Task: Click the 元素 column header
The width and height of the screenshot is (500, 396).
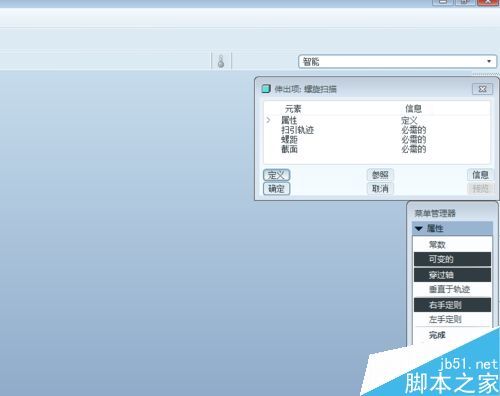Action: (293, 109)
